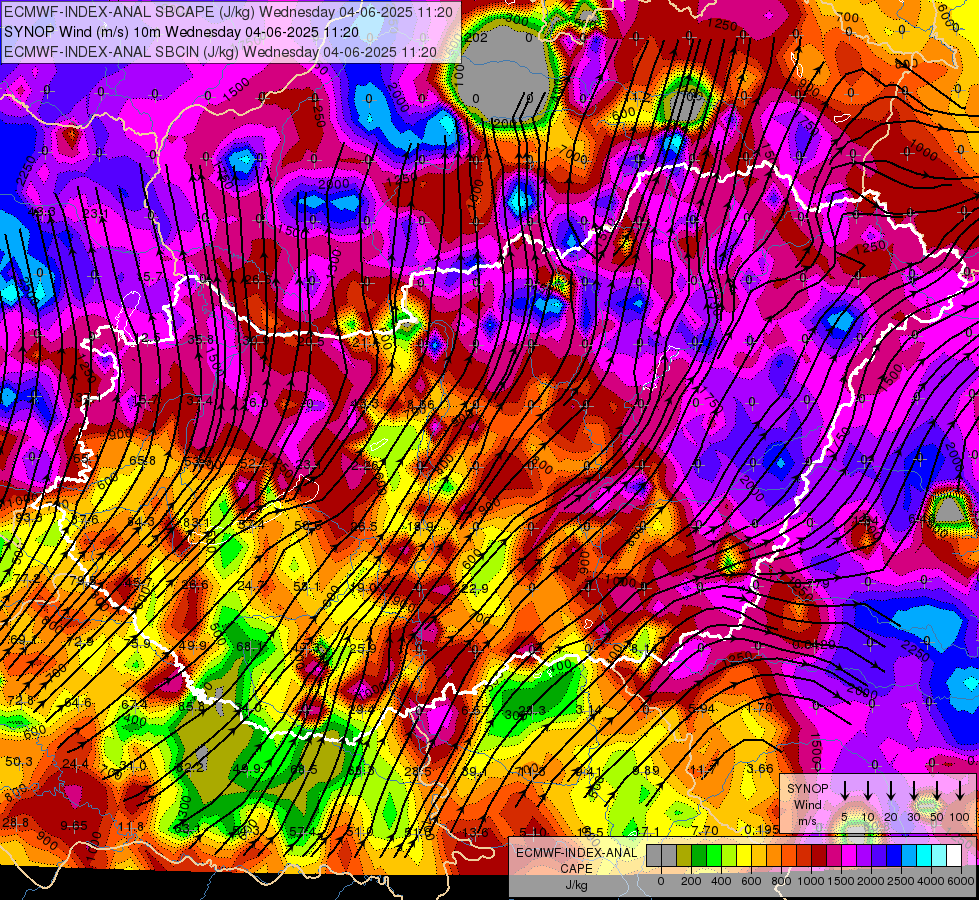Click the 6000 tick label on the CAPE scale
Viewport: 979px width, 900px height.
[961, 881]
